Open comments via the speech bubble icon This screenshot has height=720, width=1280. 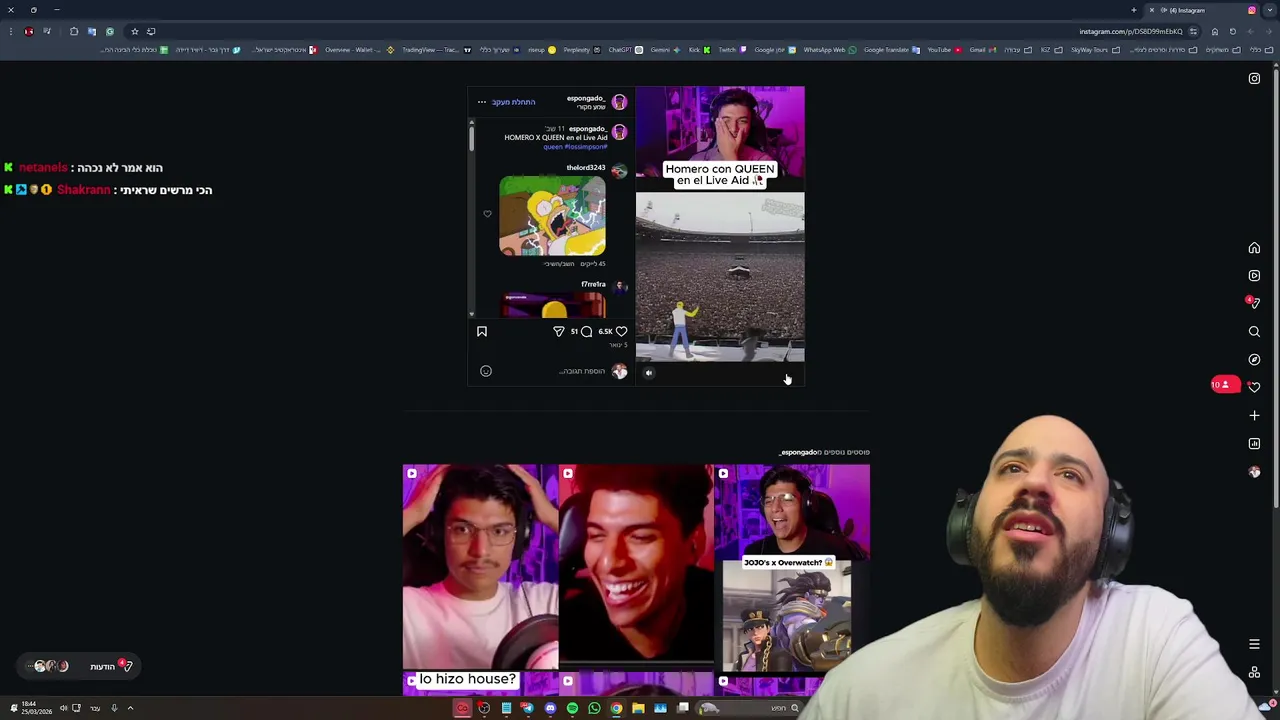pos(586,331)
